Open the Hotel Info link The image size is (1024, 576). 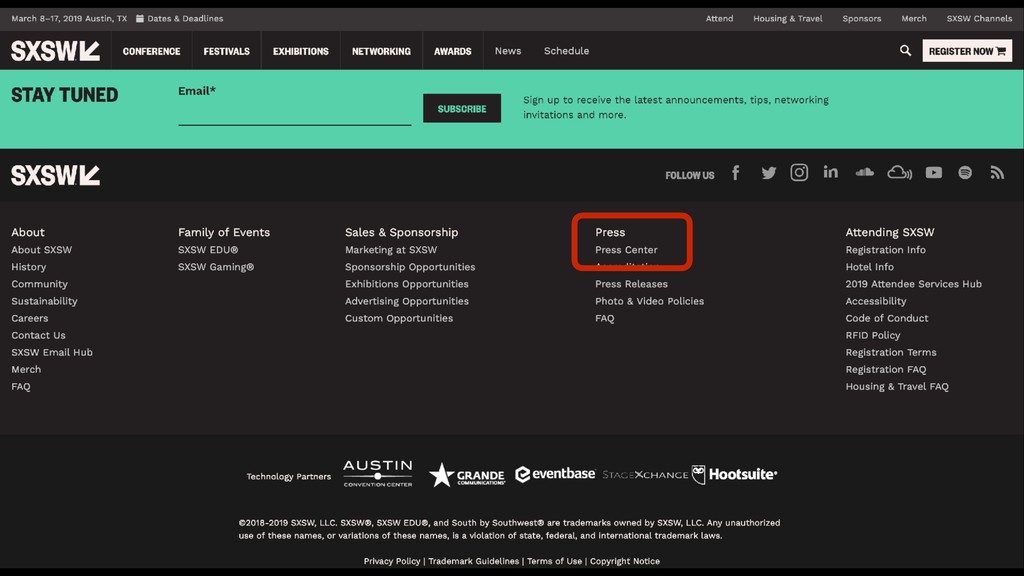870,266
